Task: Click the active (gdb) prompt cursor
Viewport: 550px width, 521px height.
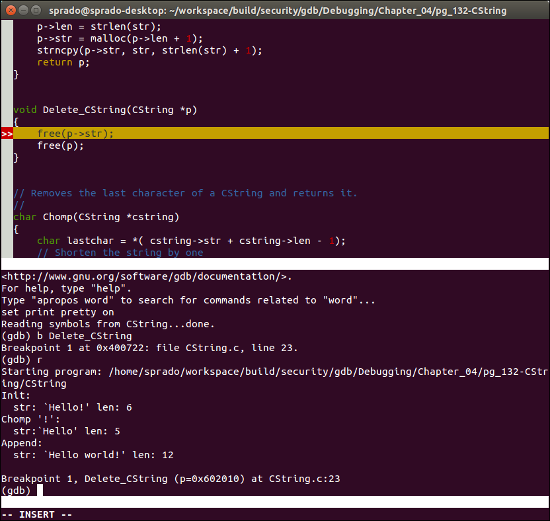Action: click(x=40, y=490)
